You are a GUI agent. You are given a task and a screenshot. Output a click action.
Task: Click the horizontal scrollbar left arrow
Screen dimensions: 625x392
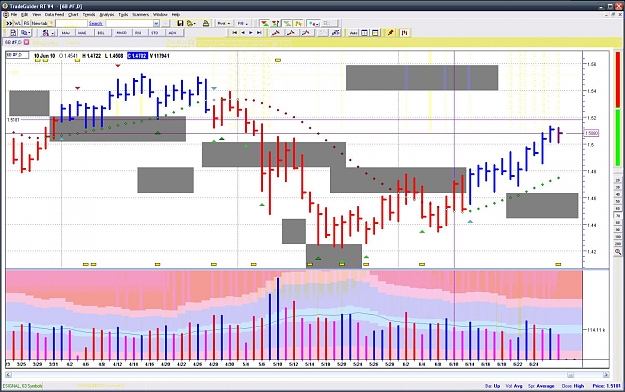pyautogui.click(x=8, y=375)
